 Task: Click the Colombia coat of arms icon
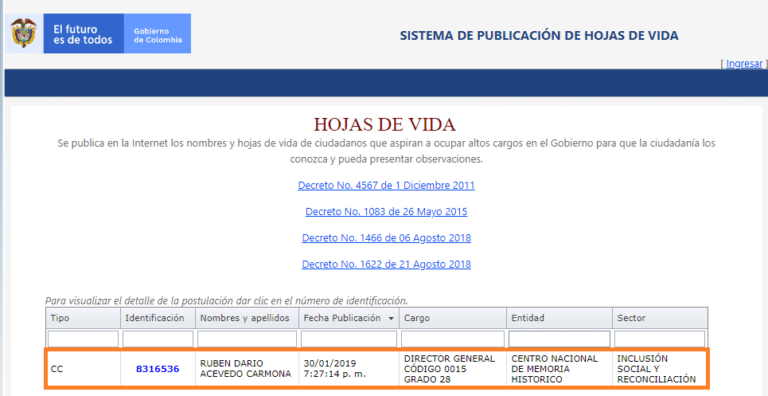coord(24,33)
